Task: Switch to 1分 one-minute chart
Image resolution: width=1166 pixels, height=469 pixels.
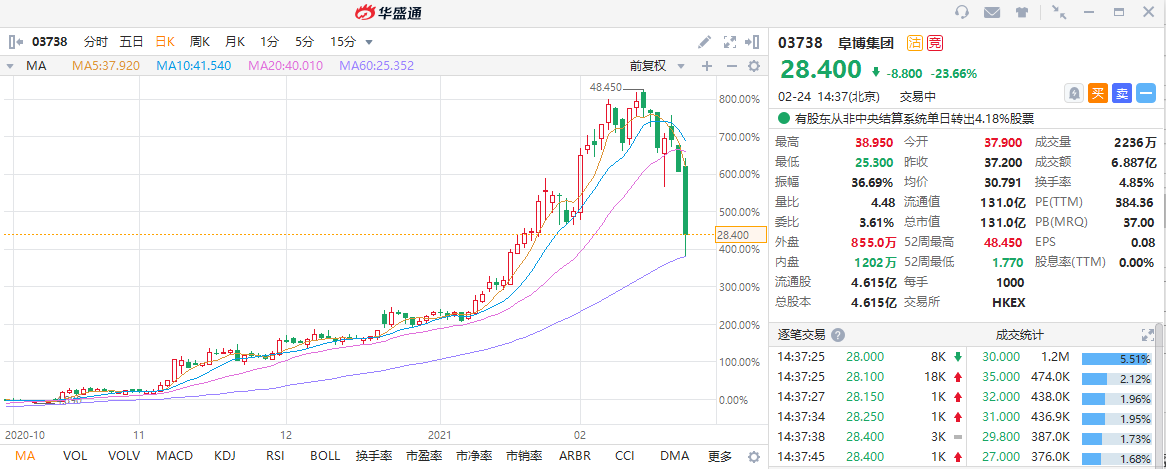Action: pyautogui.click(x=269, y=42)
